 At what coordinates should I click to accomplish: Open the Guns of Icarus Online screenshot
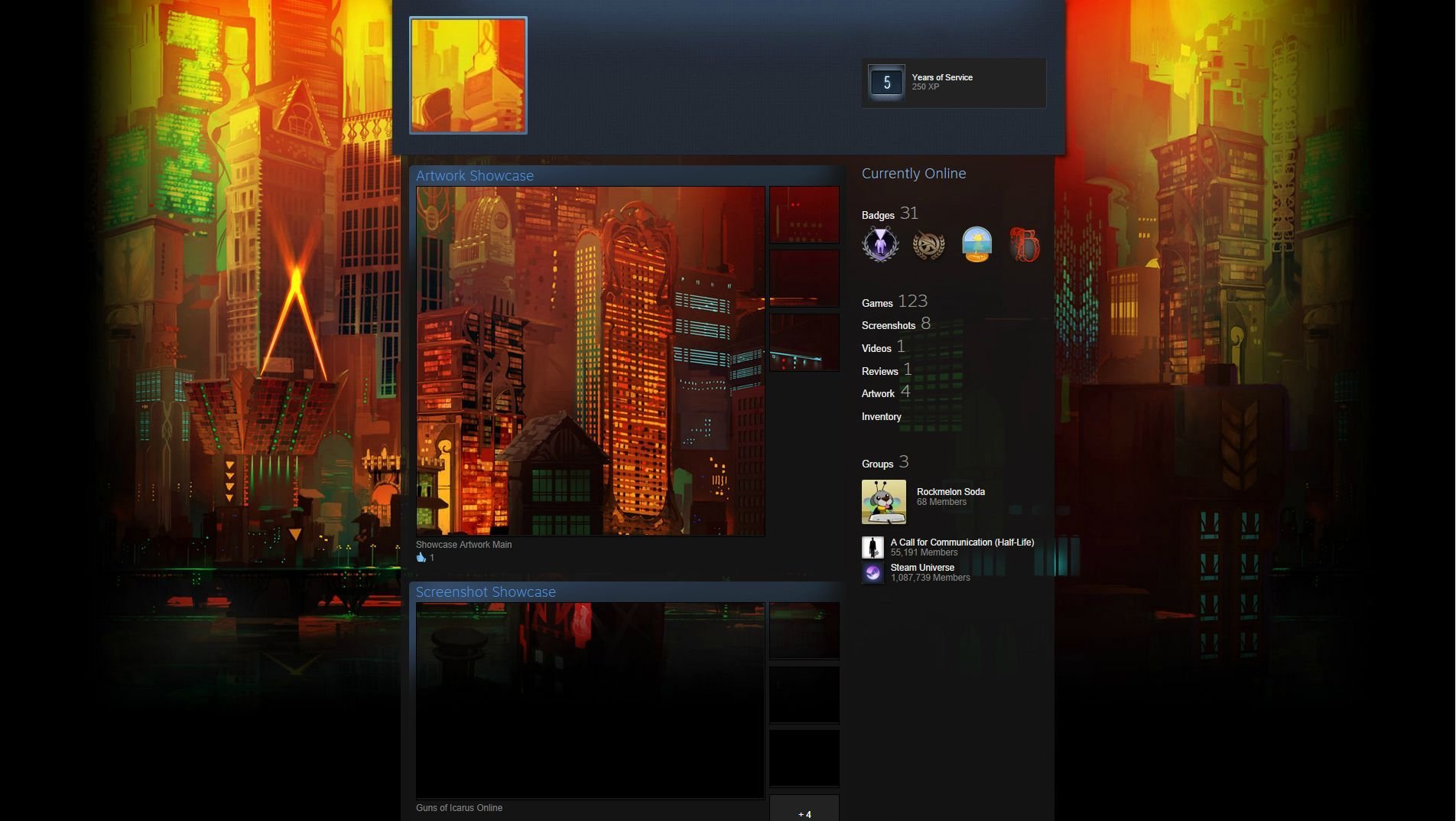[590, 700]
